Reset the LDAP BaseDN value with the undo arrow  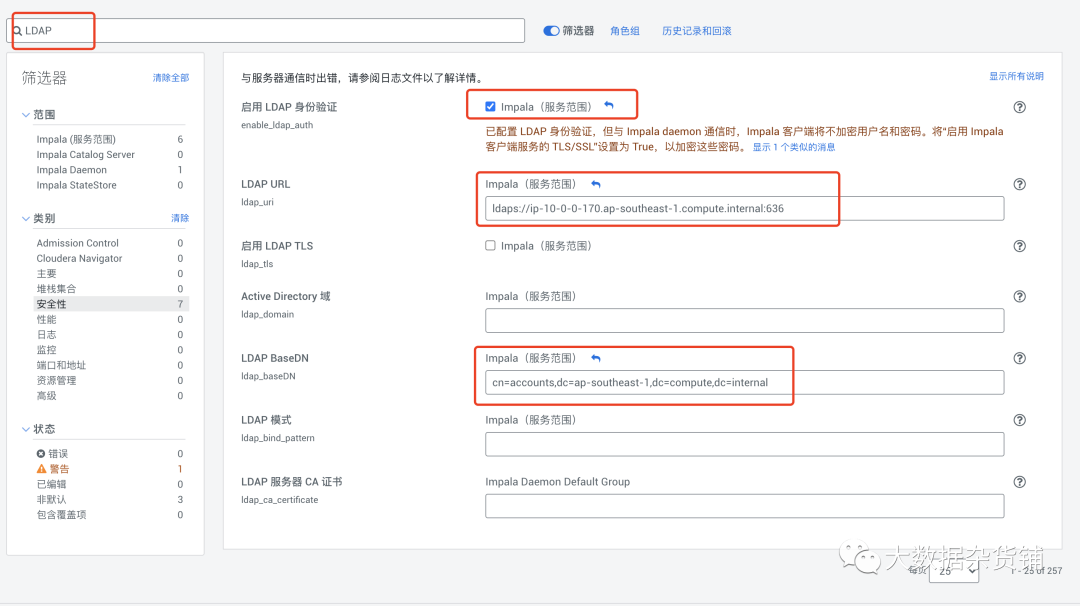[x=596, y=358]
